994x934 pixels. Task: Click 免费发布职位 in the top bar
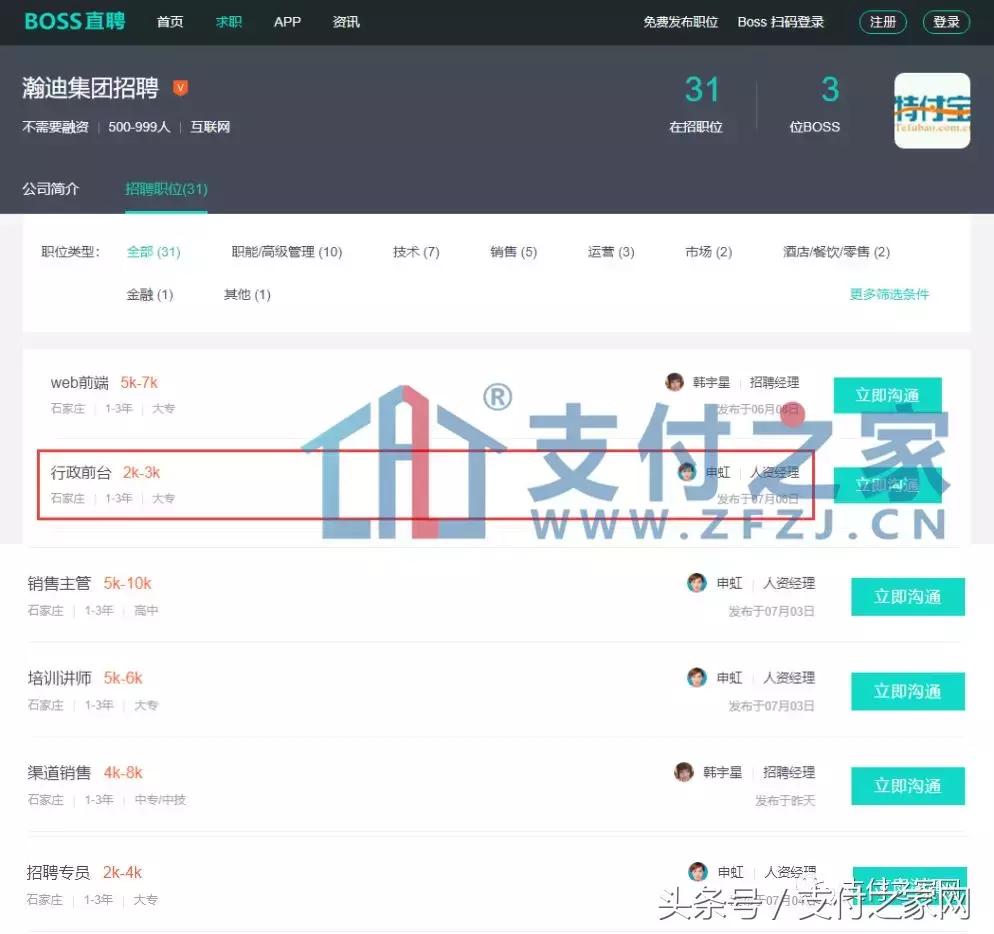680,21
